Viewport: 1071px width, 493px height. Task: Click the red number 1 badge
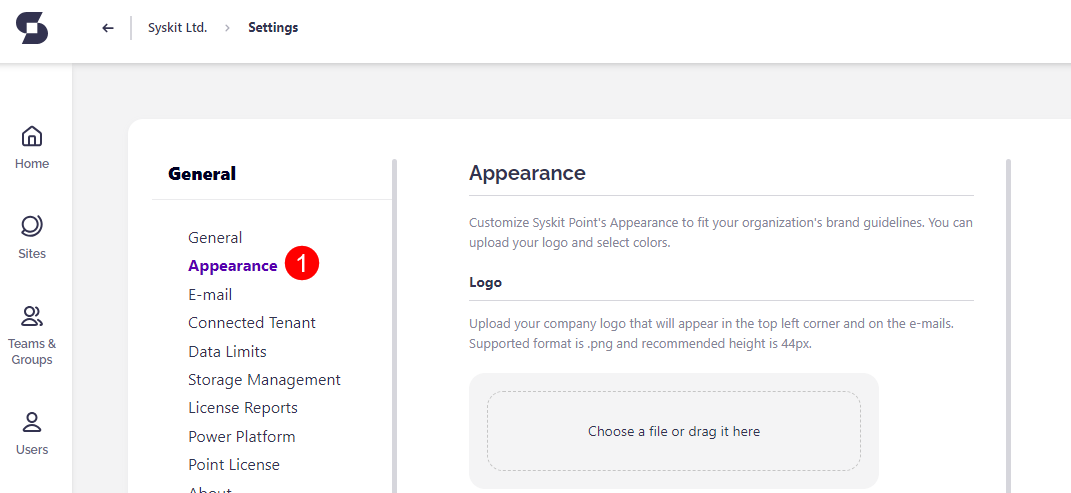pos(302,264)
